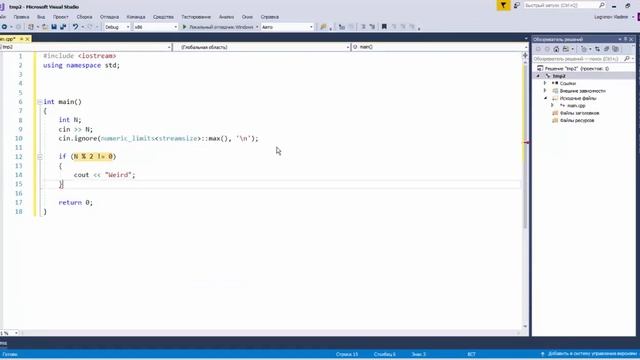The height and width of the screenshot is (360, 640).
Task: Start debugging with the green play icon
Action: 184,27
